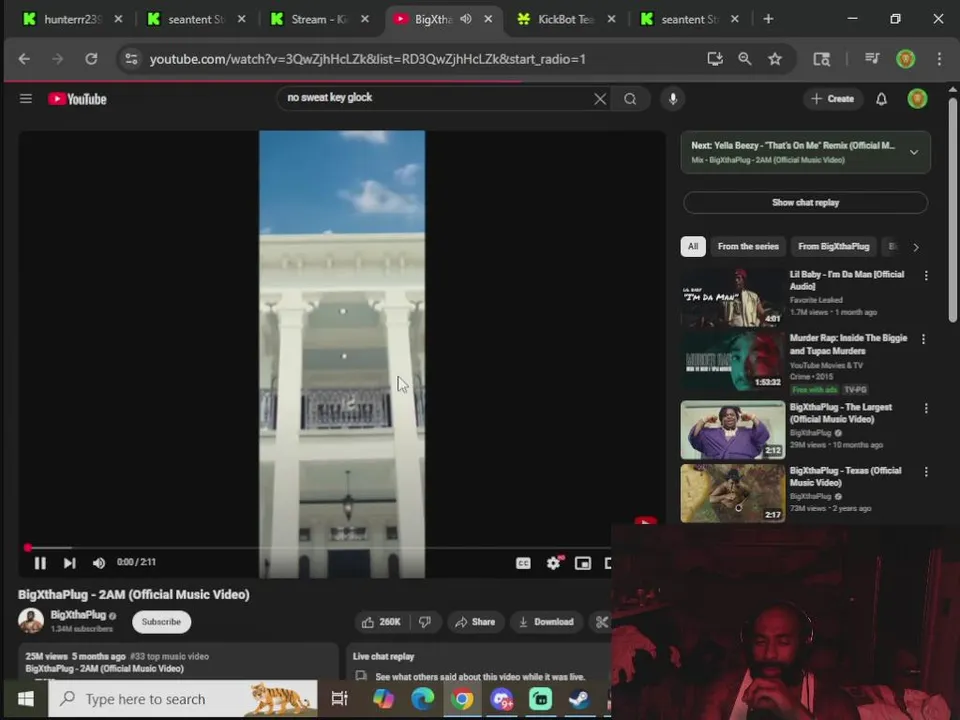
Task: Open Chrome three-dot menu
Action: tap(939, 59)
